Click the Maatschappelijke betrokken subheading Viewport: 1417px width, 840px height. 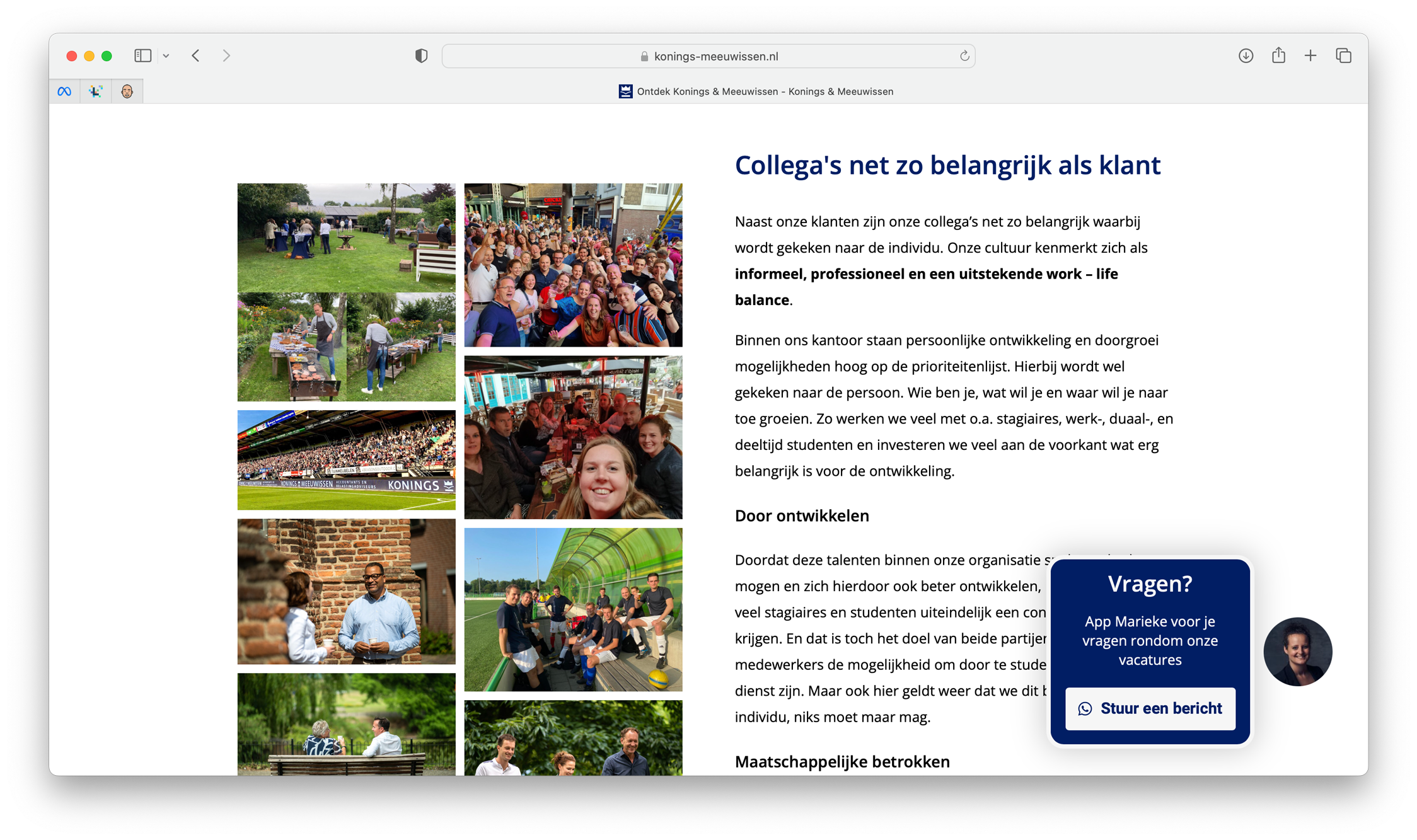click(x=842, y=761)
